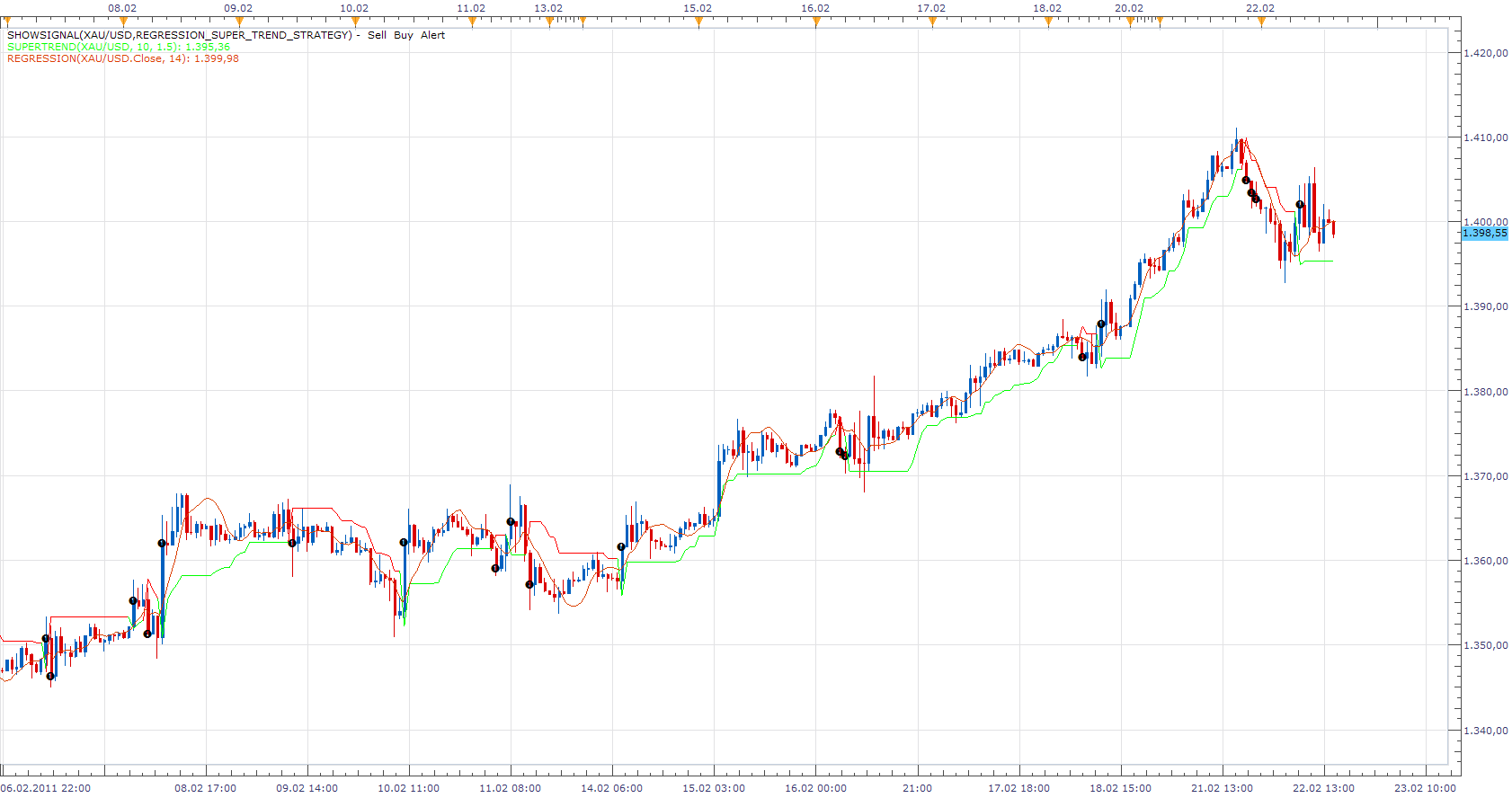1512x798 pixels.
Task: Click the orange day marker under 17.02
Action: click(932, 22)
